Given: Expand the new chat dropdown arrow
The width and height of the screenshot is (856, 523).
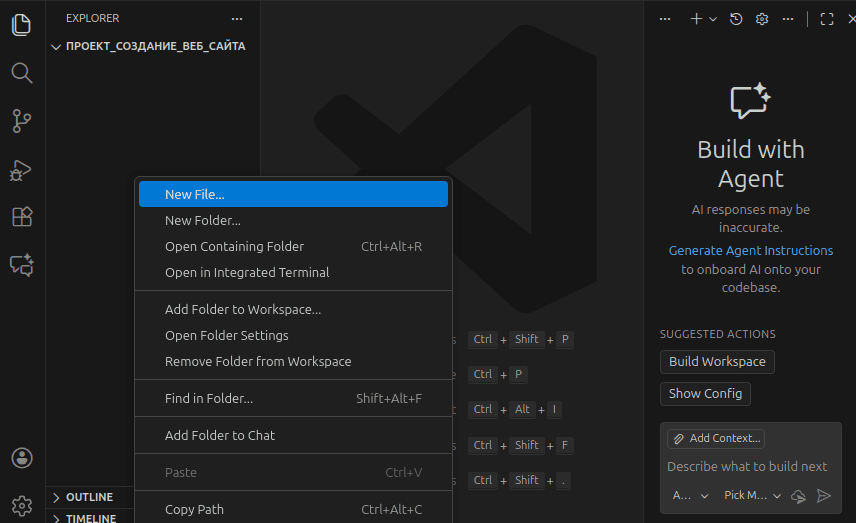Looking at the screenshot, I should (713, 19).
